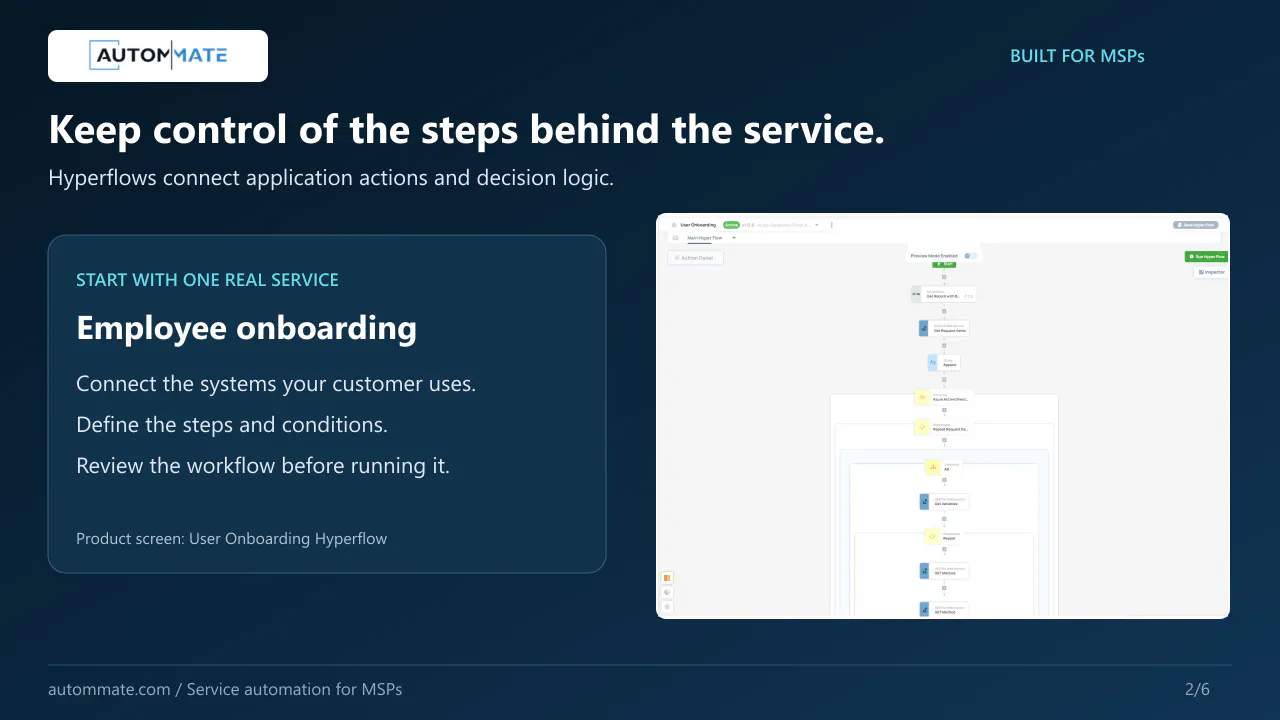Select the Main Hyper Flow tab
The image size is (1280, 720).
pyautogui.click(x=705, y=238)
